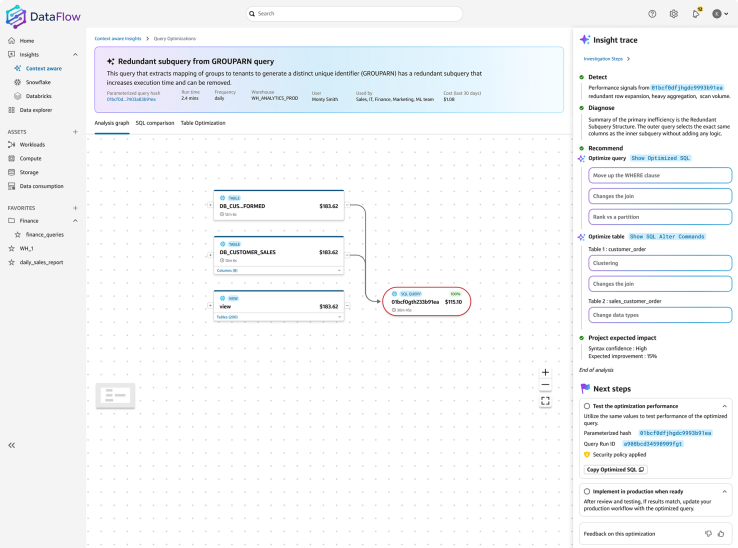Open Storage in sidebar
Screen dimensions: 738x548
(29, 172)
